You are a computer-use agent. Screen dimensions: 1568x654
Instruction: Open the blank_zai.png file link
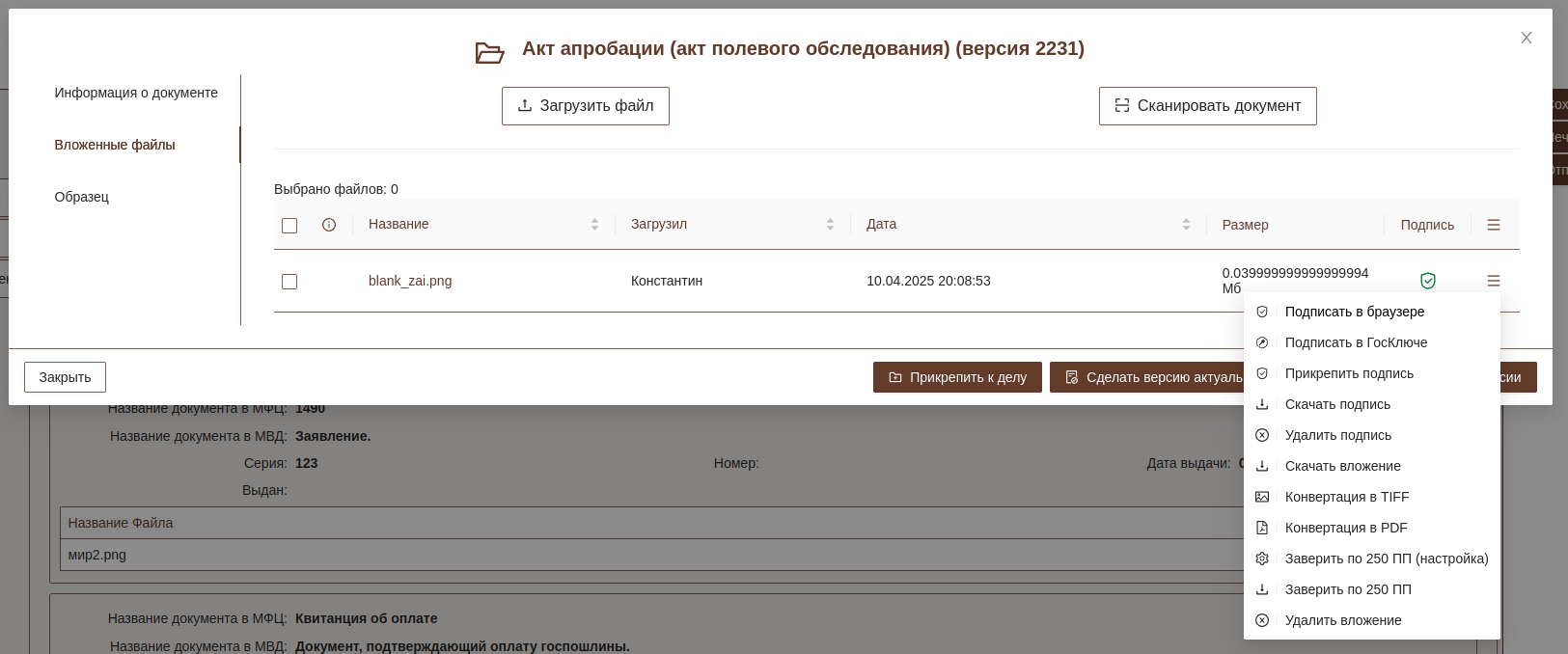coord(410,281)
